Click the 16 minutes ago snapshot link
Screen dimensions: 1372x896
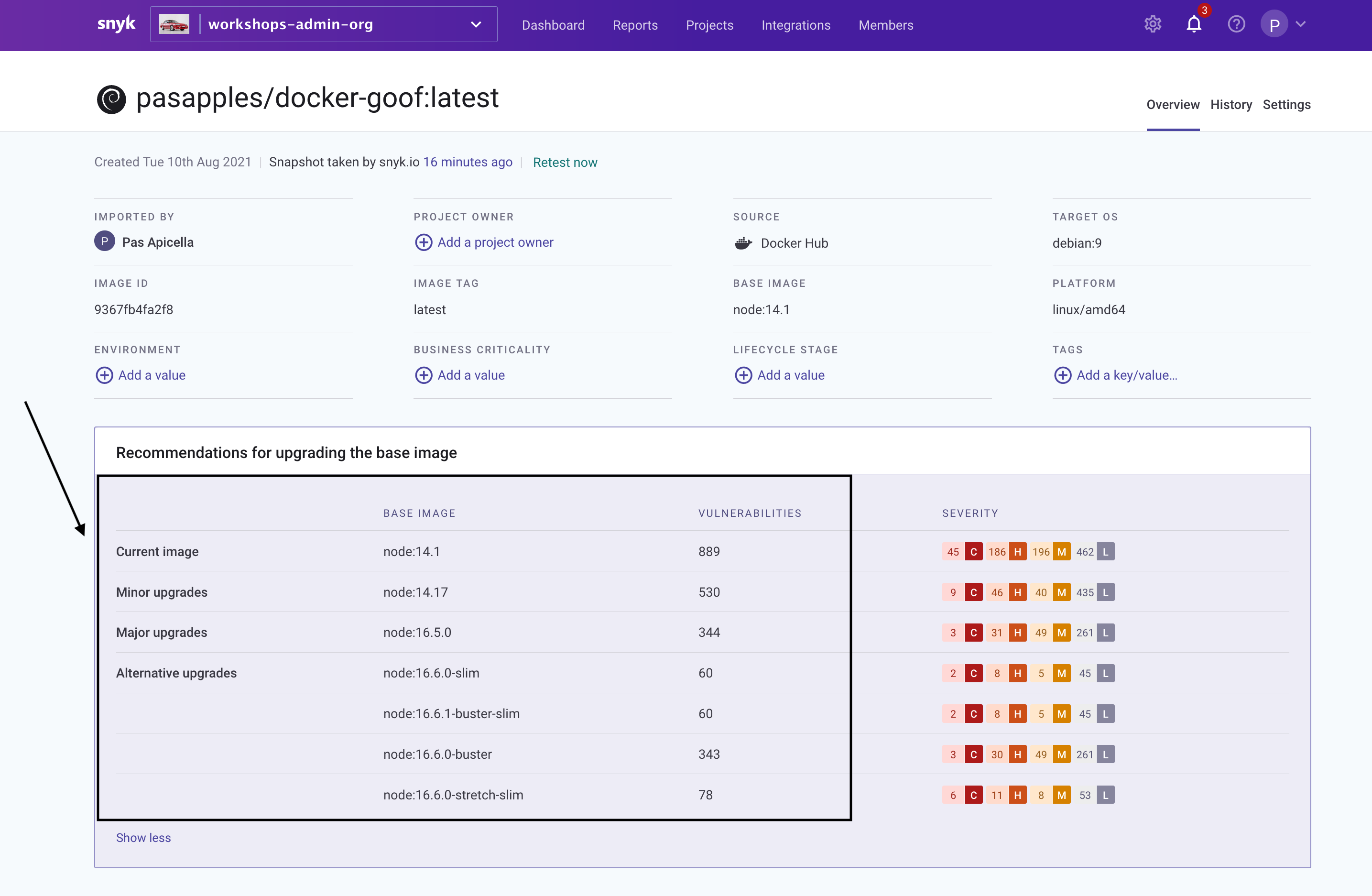468,162
